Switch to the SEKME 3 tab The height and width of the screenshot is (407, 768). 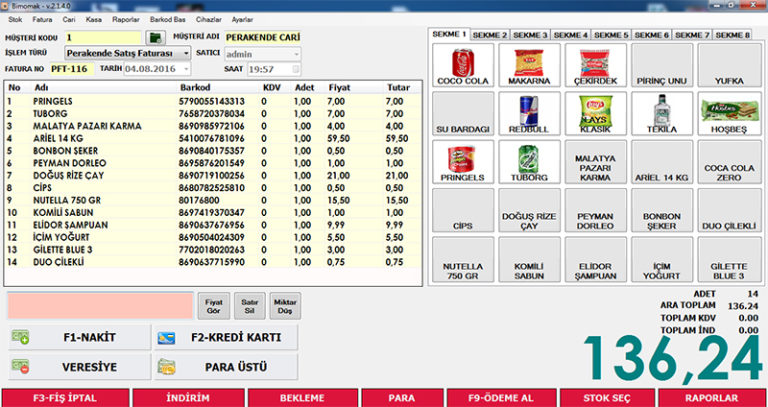(530, 35)
